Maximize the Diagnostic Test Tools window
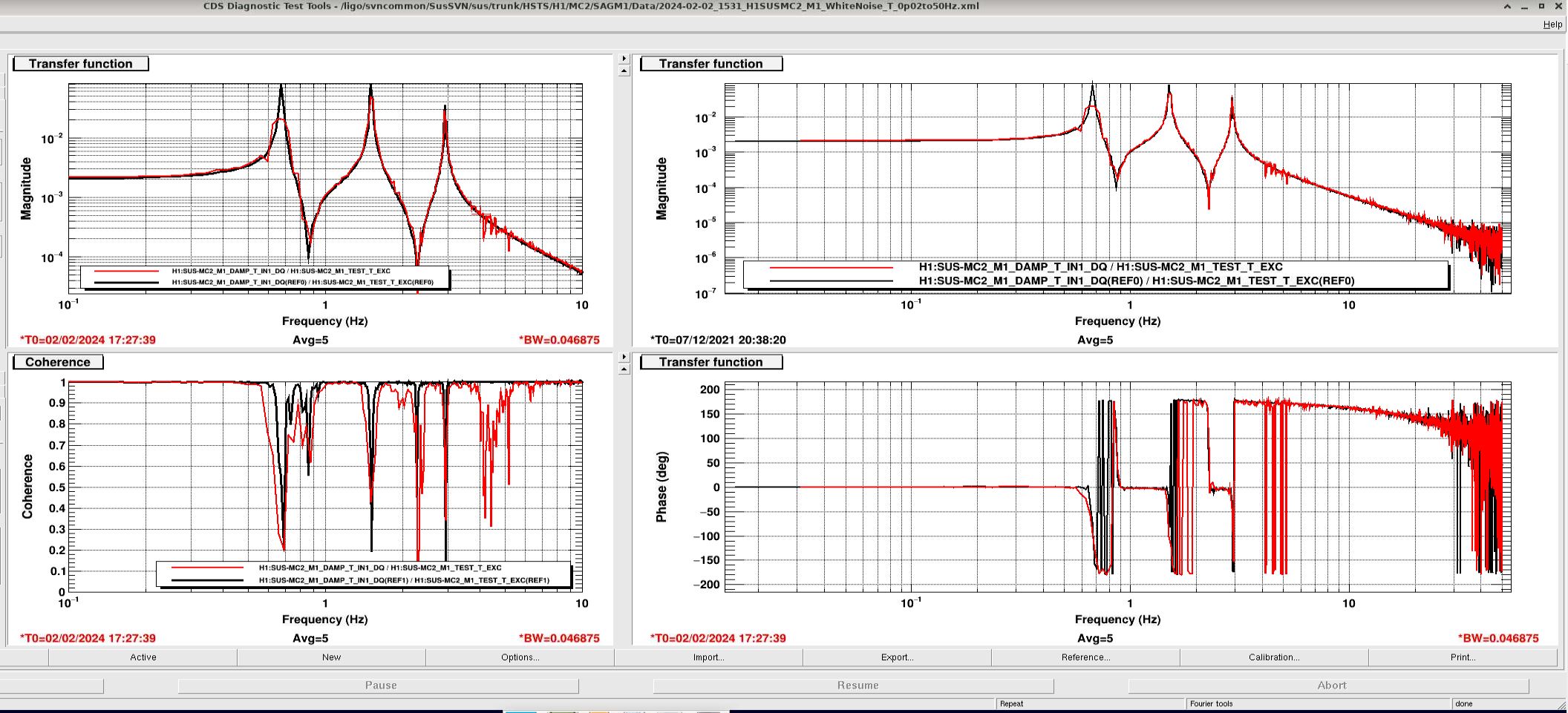Viewport: 1568px width, 713px height. (1542, 7)
